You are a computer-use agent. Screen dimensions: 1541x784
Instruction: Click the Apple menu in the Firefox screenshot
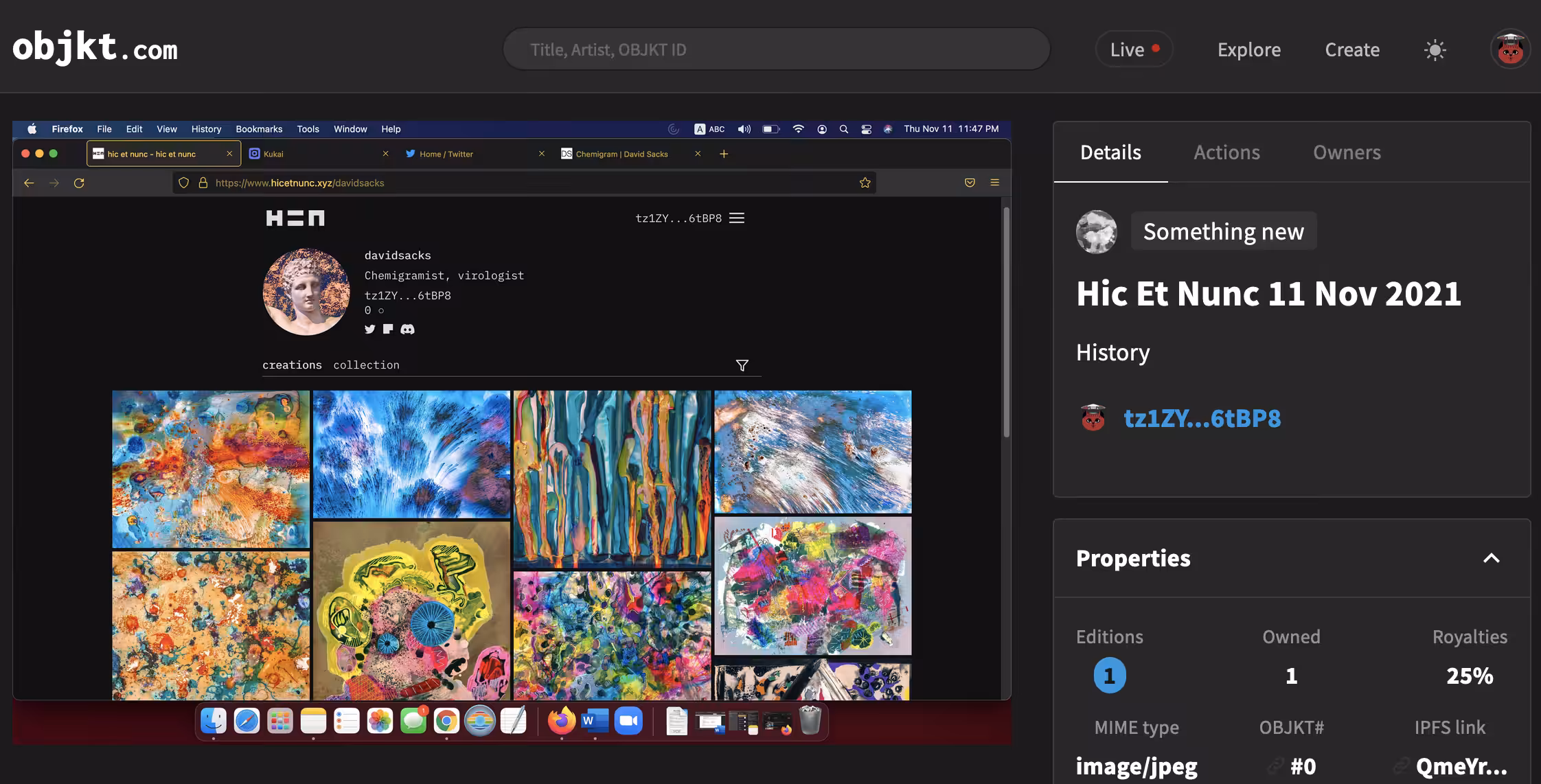(x=32, y=129)
